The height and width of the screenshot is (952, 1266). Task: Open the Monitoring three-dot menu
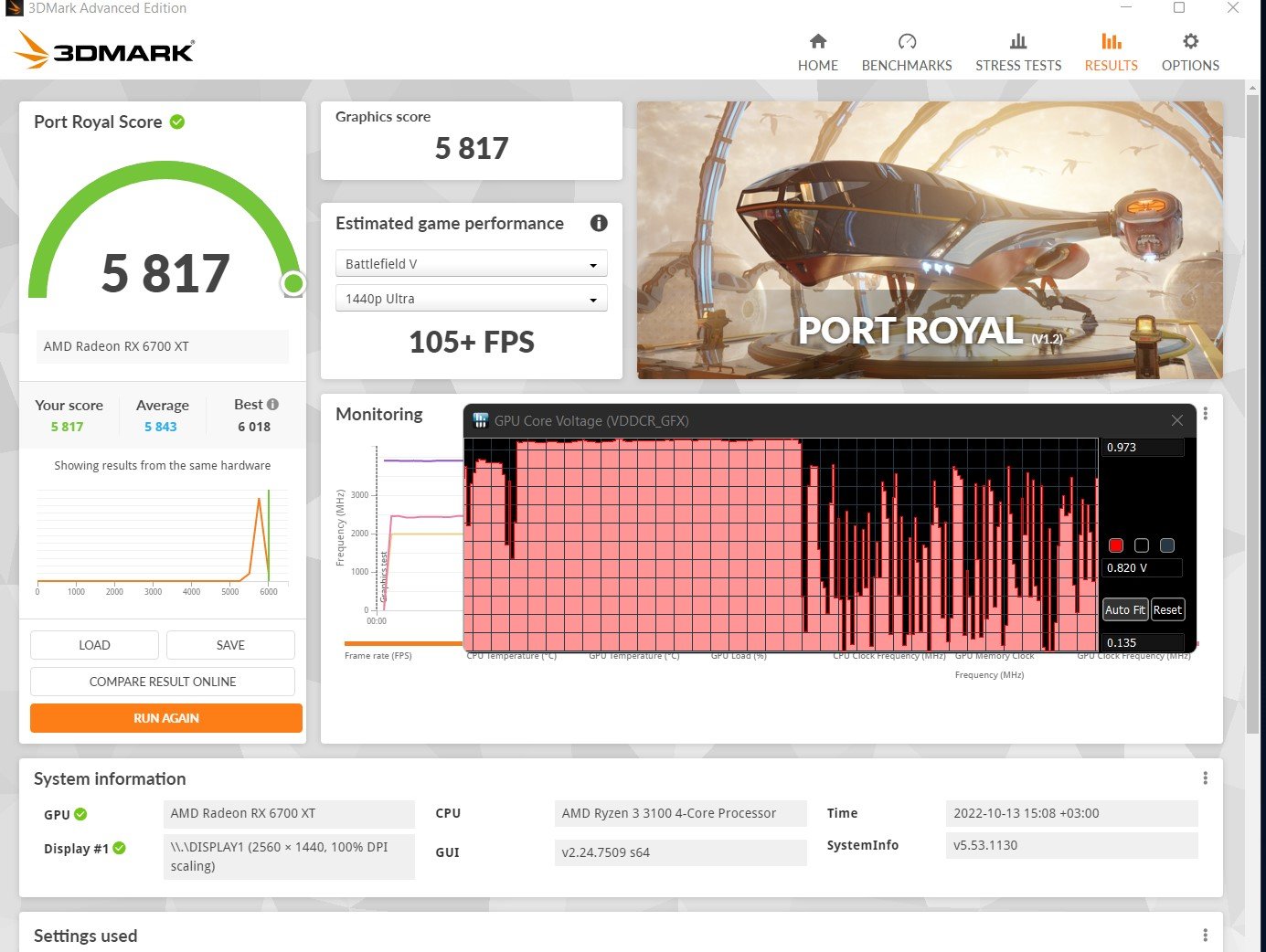[x=1205, y=414]
